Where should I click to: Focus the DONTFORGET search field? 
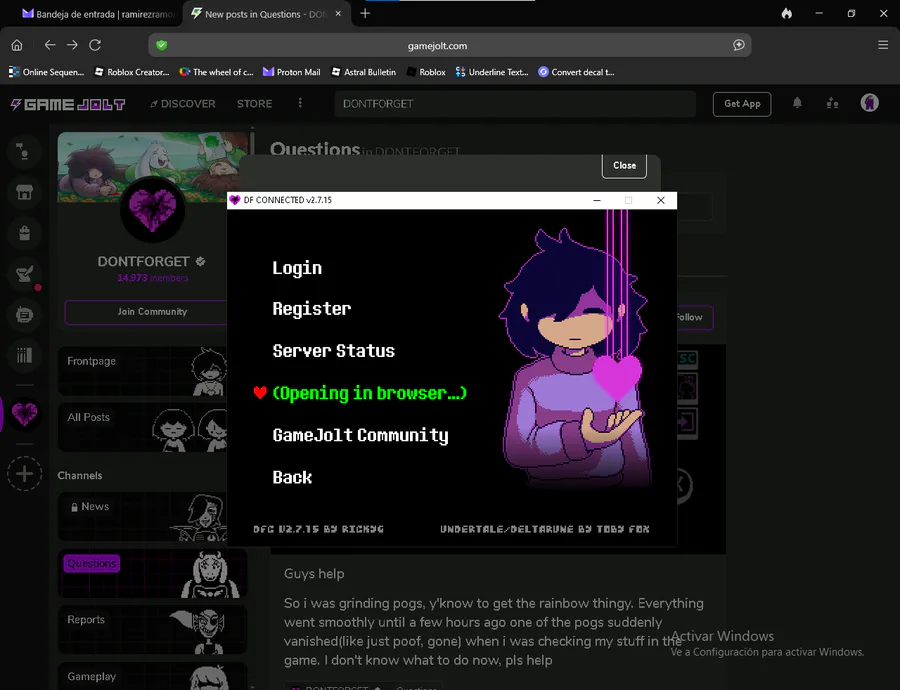pyautogui.click(x=515, y=104)
